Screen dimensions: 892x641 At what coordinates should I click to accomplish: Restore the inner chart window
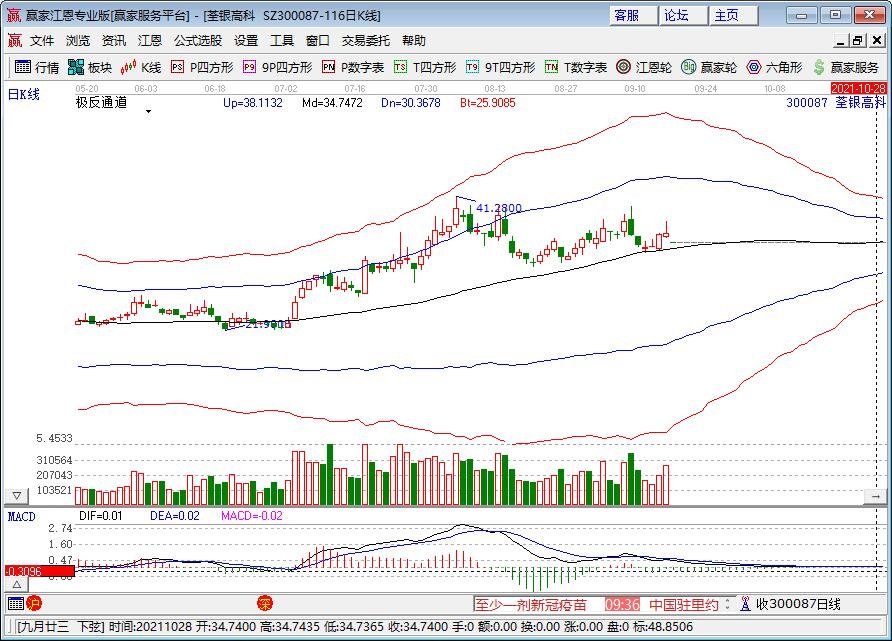coord(858,40)
